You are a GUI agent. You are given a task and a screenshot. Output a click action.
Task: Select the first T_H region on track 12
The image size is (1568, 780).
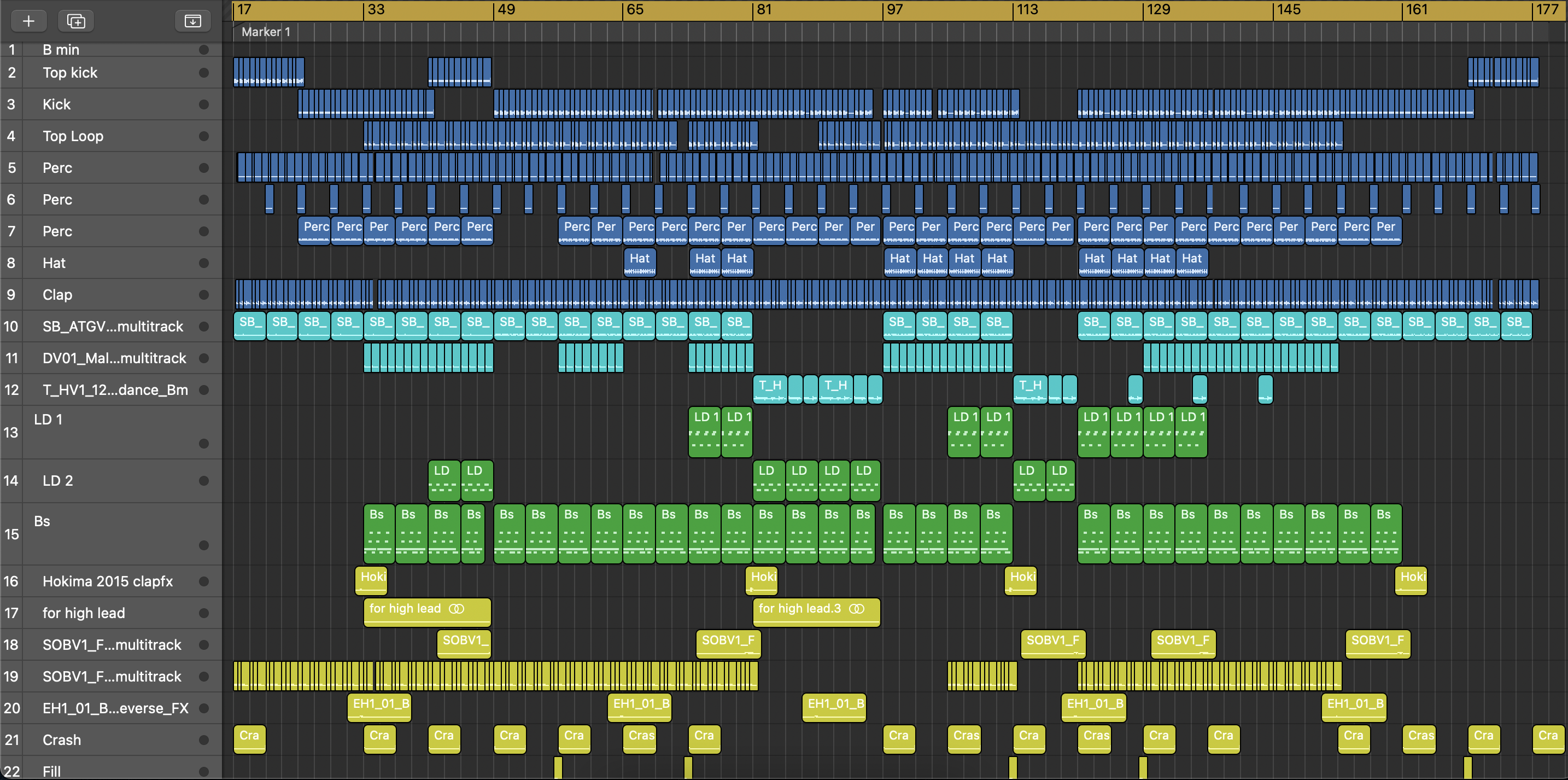(769, 389)
